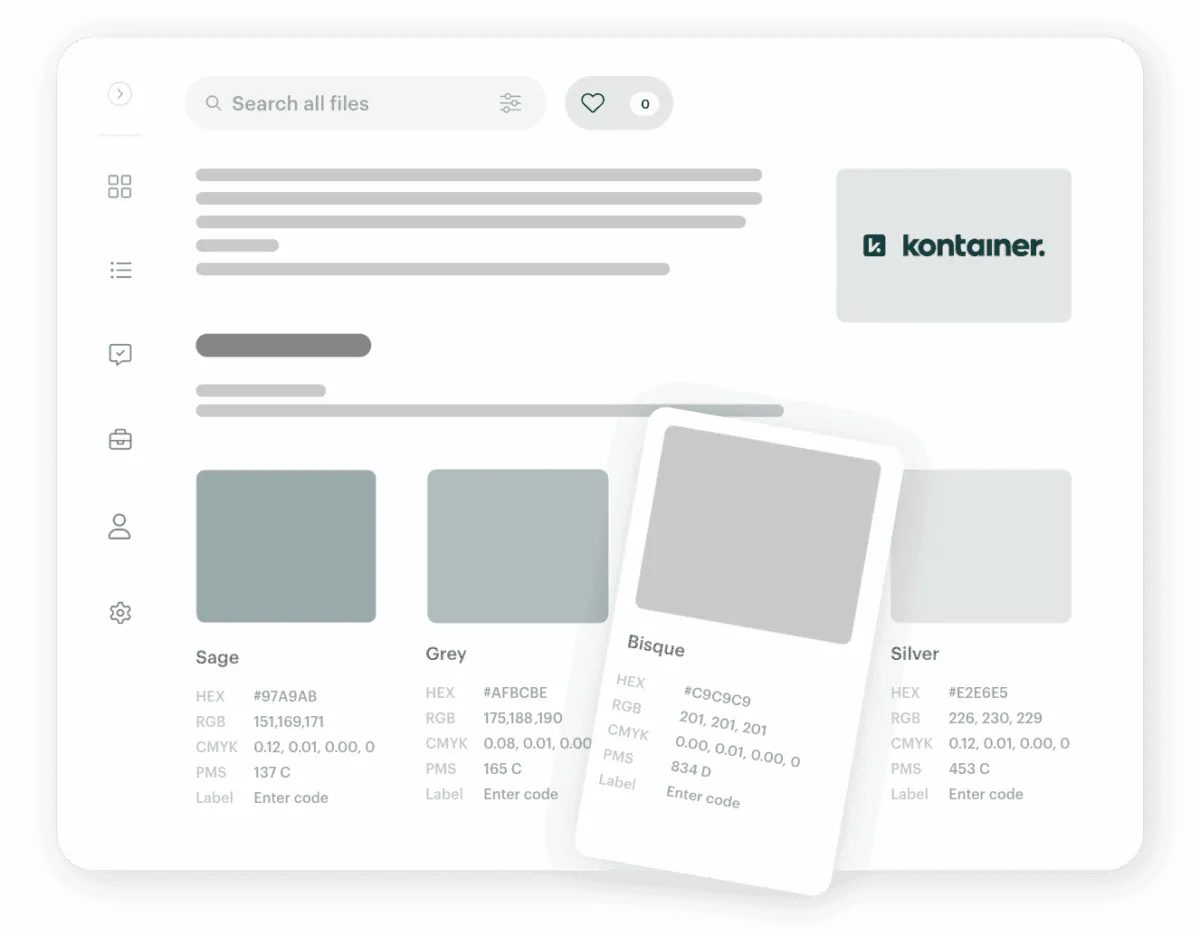Click the Bisque color name

click(x=656, y=646)
